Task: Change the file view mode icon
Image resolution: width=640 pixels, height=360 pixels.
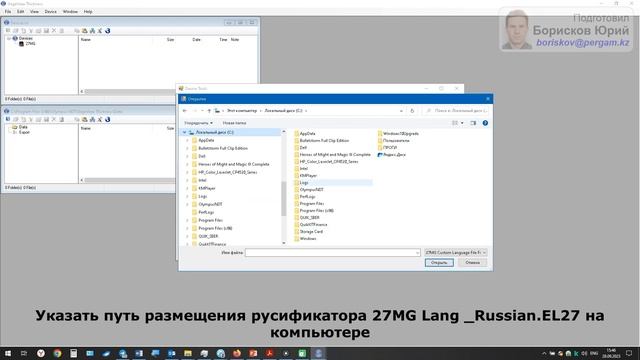Action: tap(455, 123)
